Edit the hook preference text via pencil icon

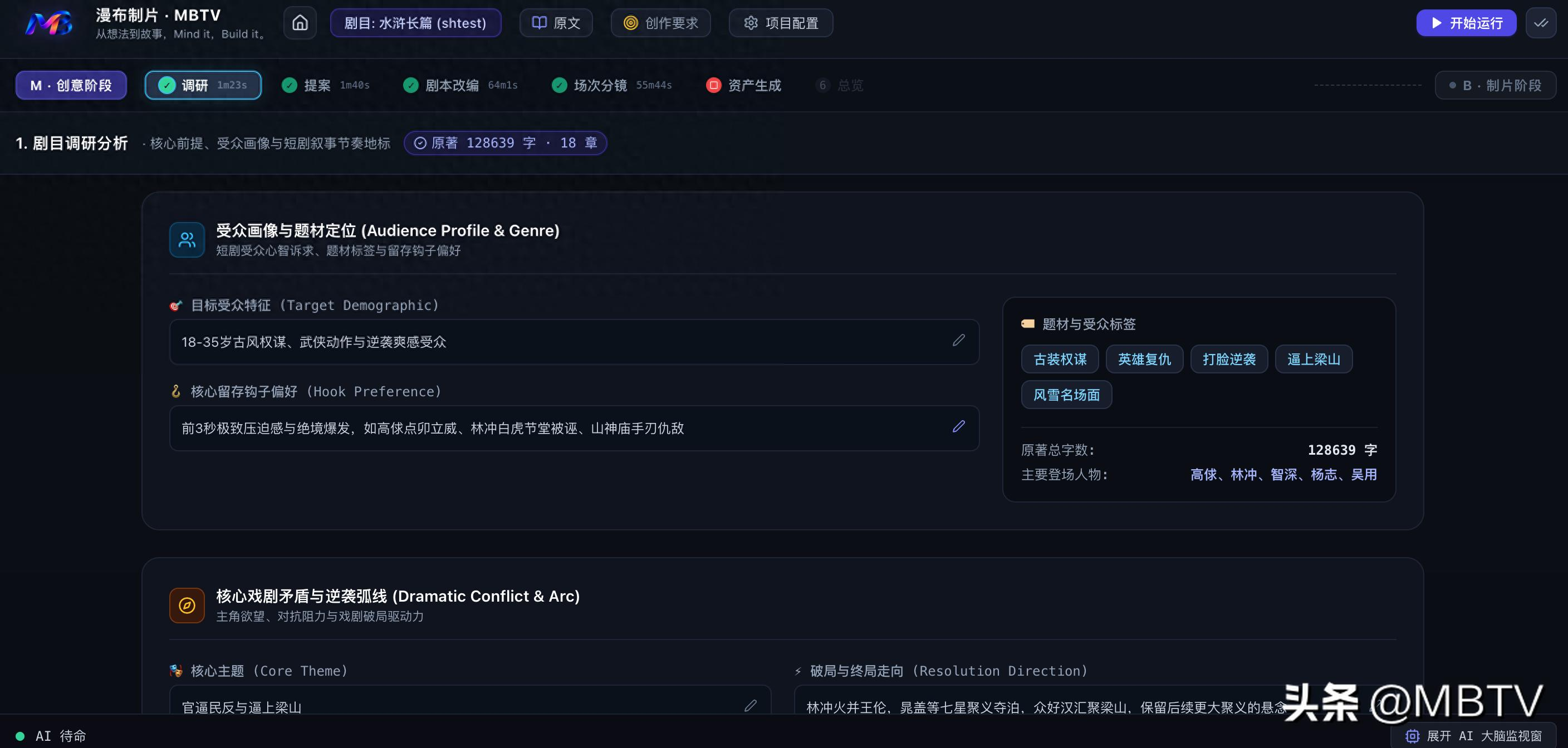(958, 427)
